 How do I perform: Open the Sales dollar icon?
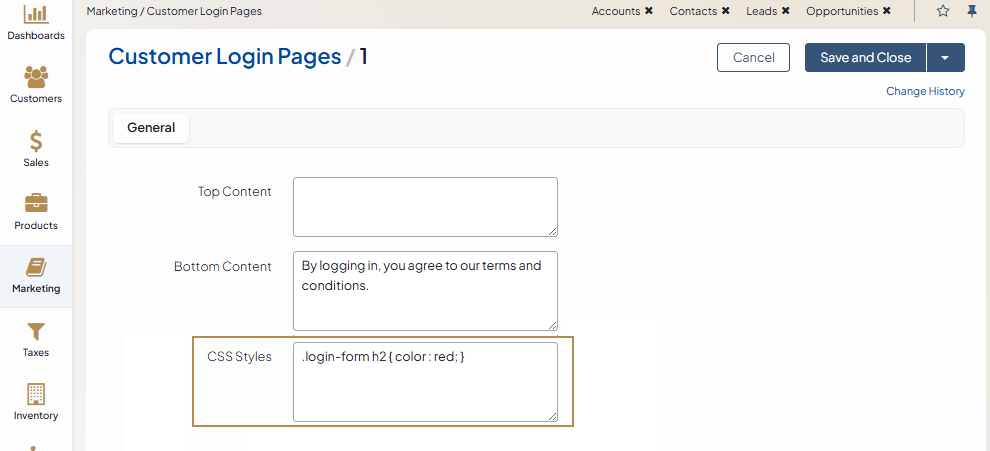tap(36, 141)
